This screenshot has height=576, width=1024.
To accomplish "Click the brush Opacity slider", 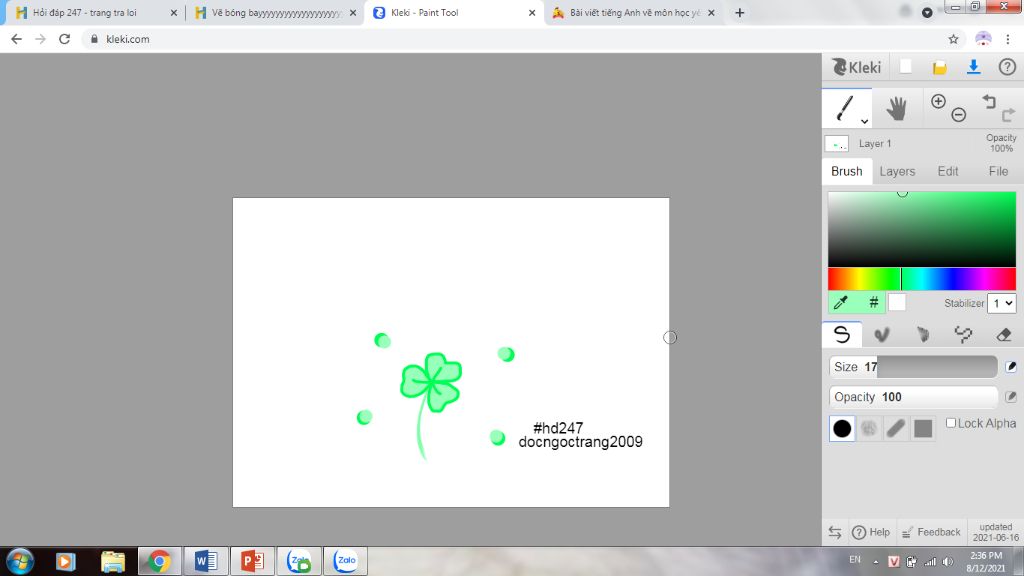I will (913, 397).
